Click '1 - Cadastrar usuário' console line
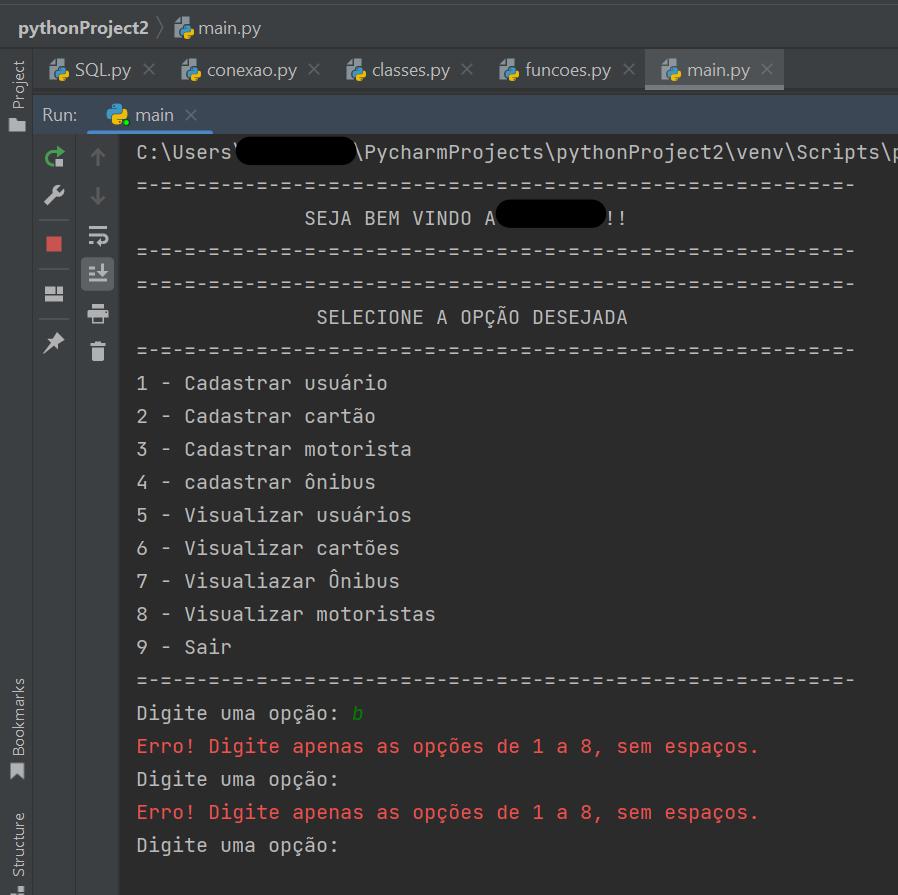Screen dimensions: 898x895 [x=262, y=384]
